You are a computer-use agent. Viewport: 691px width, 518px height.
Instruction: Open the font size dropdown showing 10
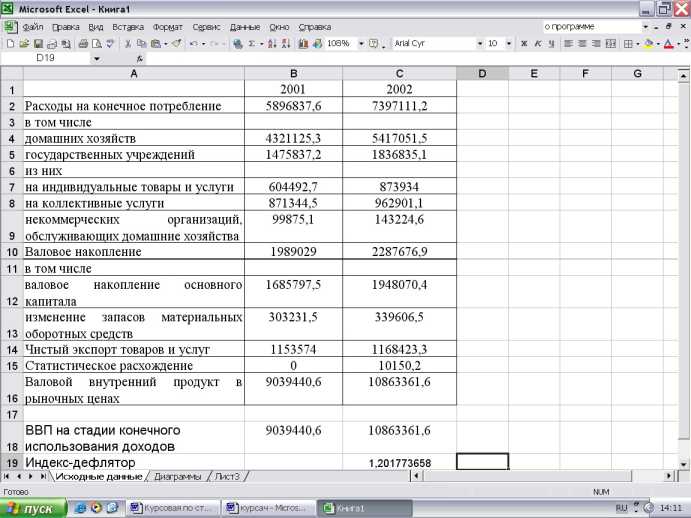(x=509, y=44)
